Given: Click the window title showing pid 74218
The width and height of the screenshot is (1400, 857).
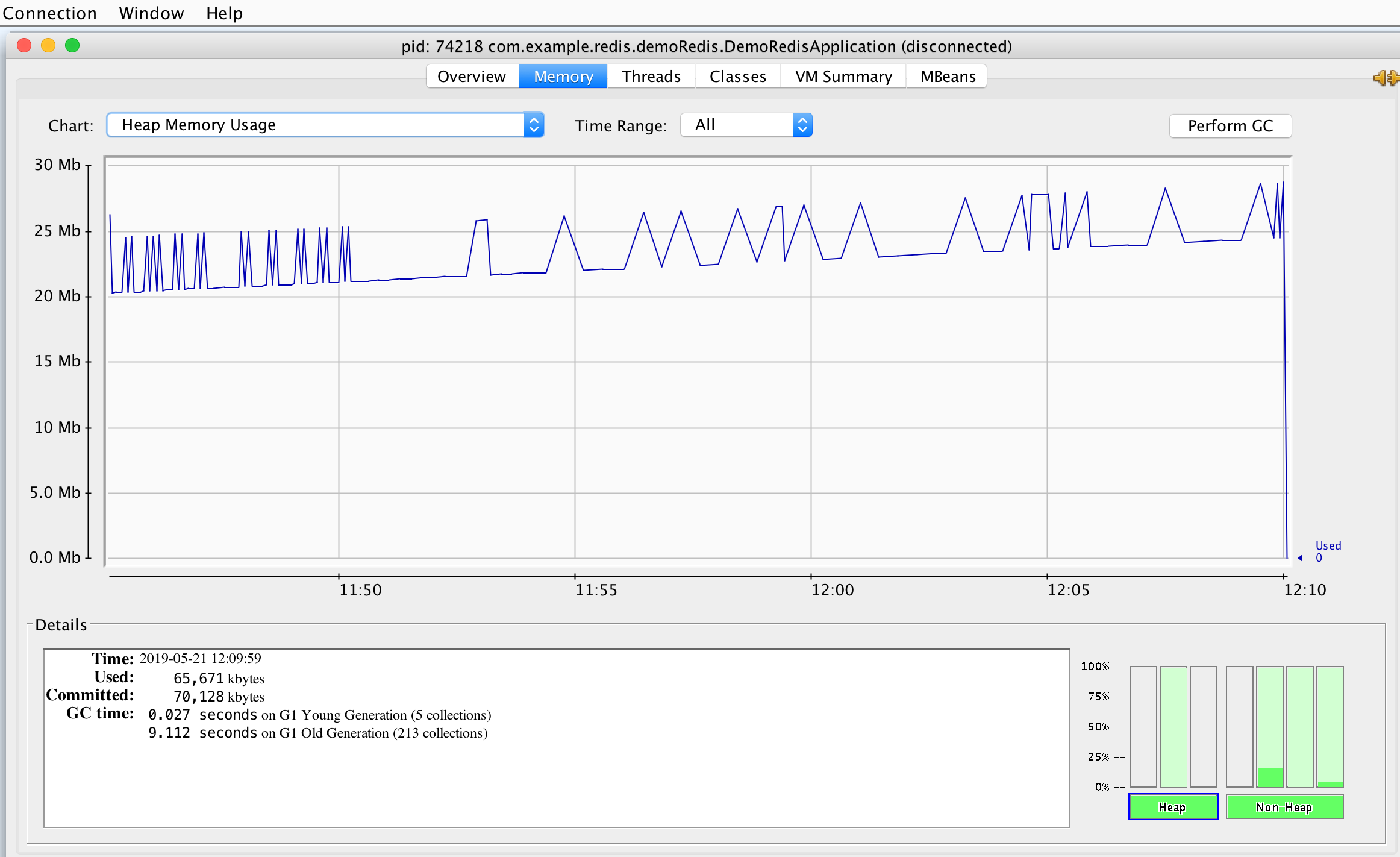Looking at the screenshot, I should click(707, 46).
